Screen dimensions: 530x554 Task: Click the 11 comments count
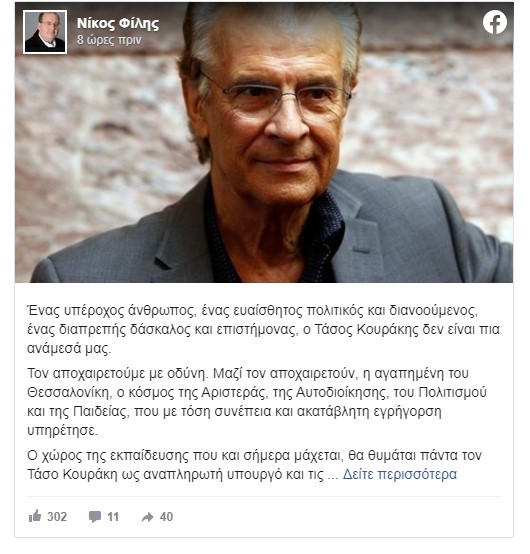113,517
